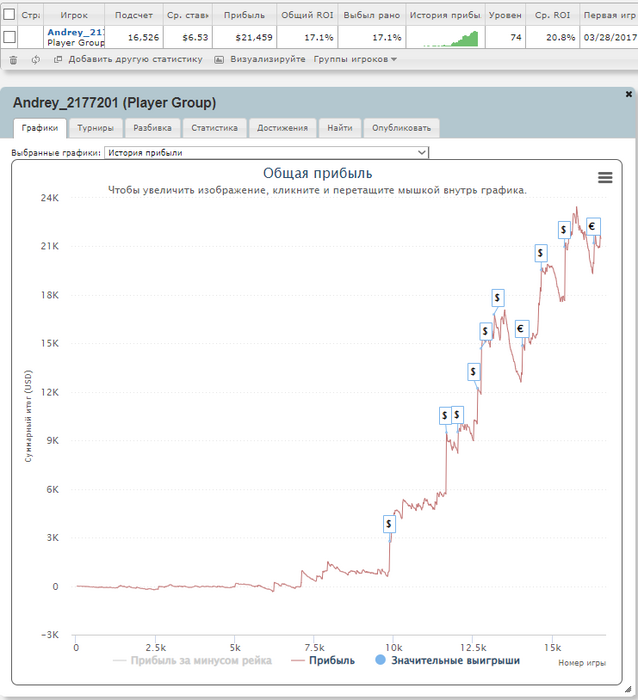This screenshot has width=638, height=700.
Task: Sort by the Уровен column header
Action: coord(505,15)
